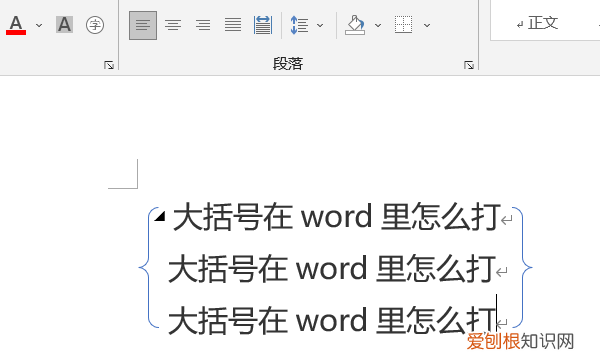Apply the red font color button
The image size is (600, 360).
click(x=16, y=25)
